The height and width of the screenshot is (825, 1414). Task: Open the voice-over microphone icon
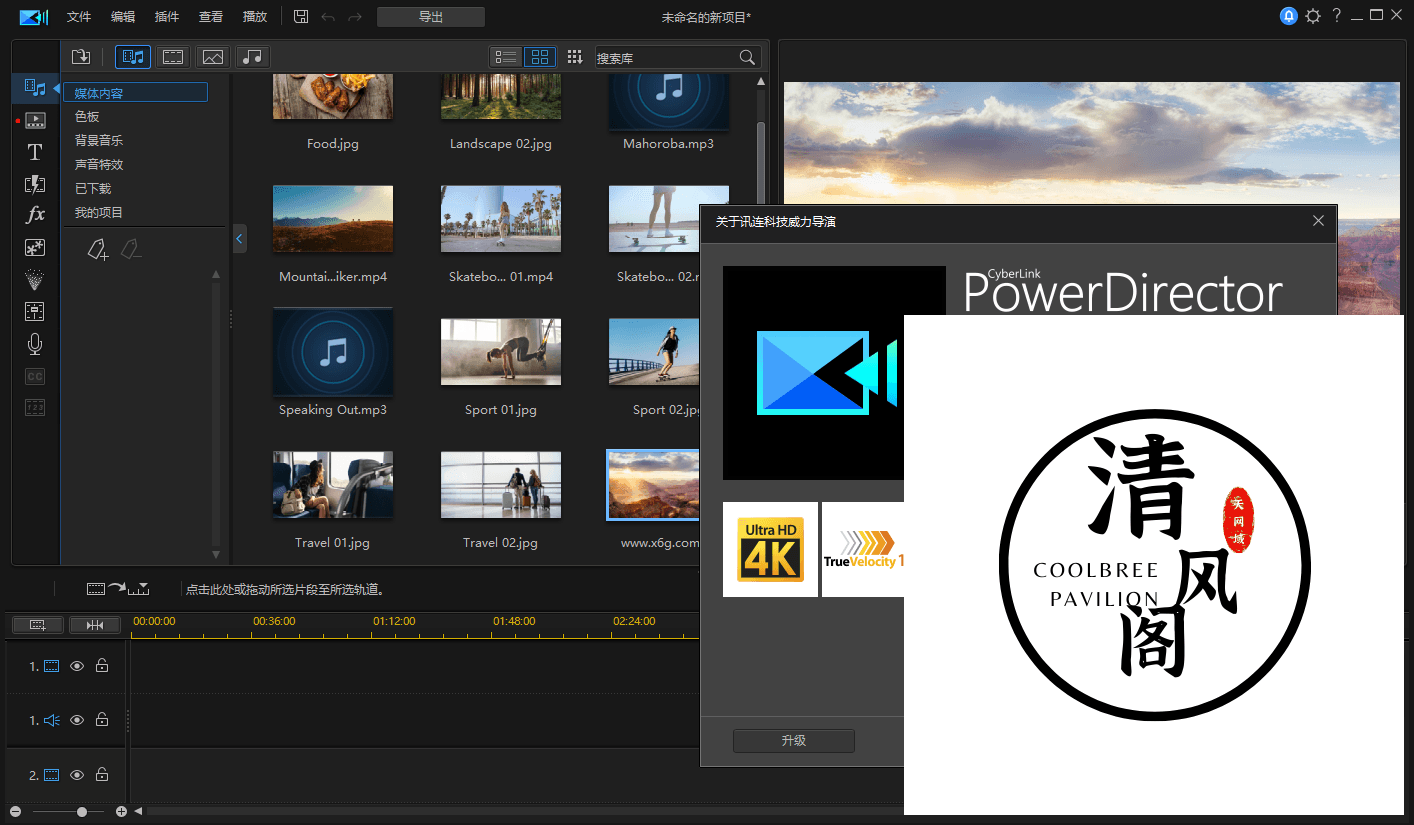tap(35, 344)
